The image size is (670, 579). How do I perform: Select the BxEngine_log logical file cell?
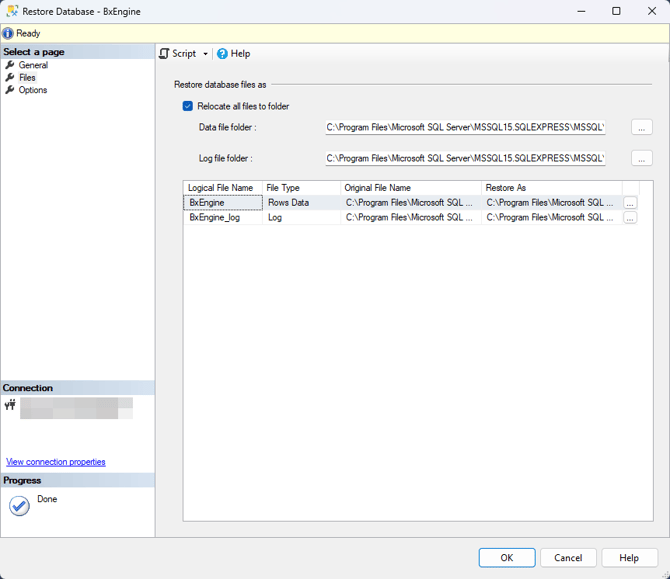tap(223, 217)
